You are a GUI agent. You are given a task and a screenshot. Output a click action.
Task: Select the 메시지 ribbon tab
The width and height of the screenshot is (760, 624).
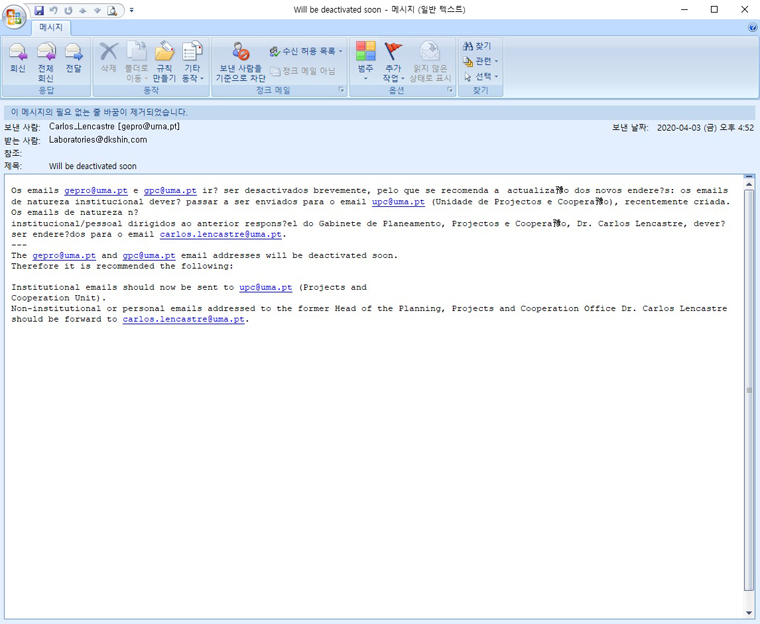(51, 28)
